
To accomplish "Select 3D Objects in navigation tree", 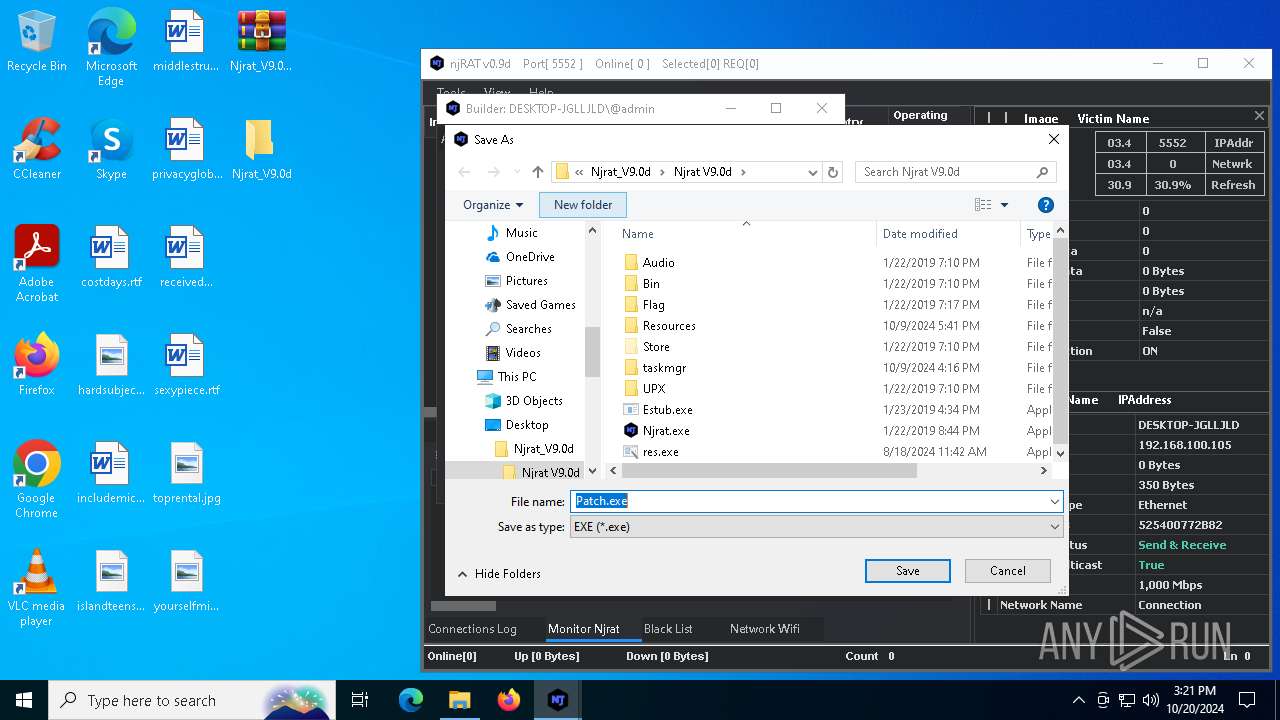I will tap(534, 401).
